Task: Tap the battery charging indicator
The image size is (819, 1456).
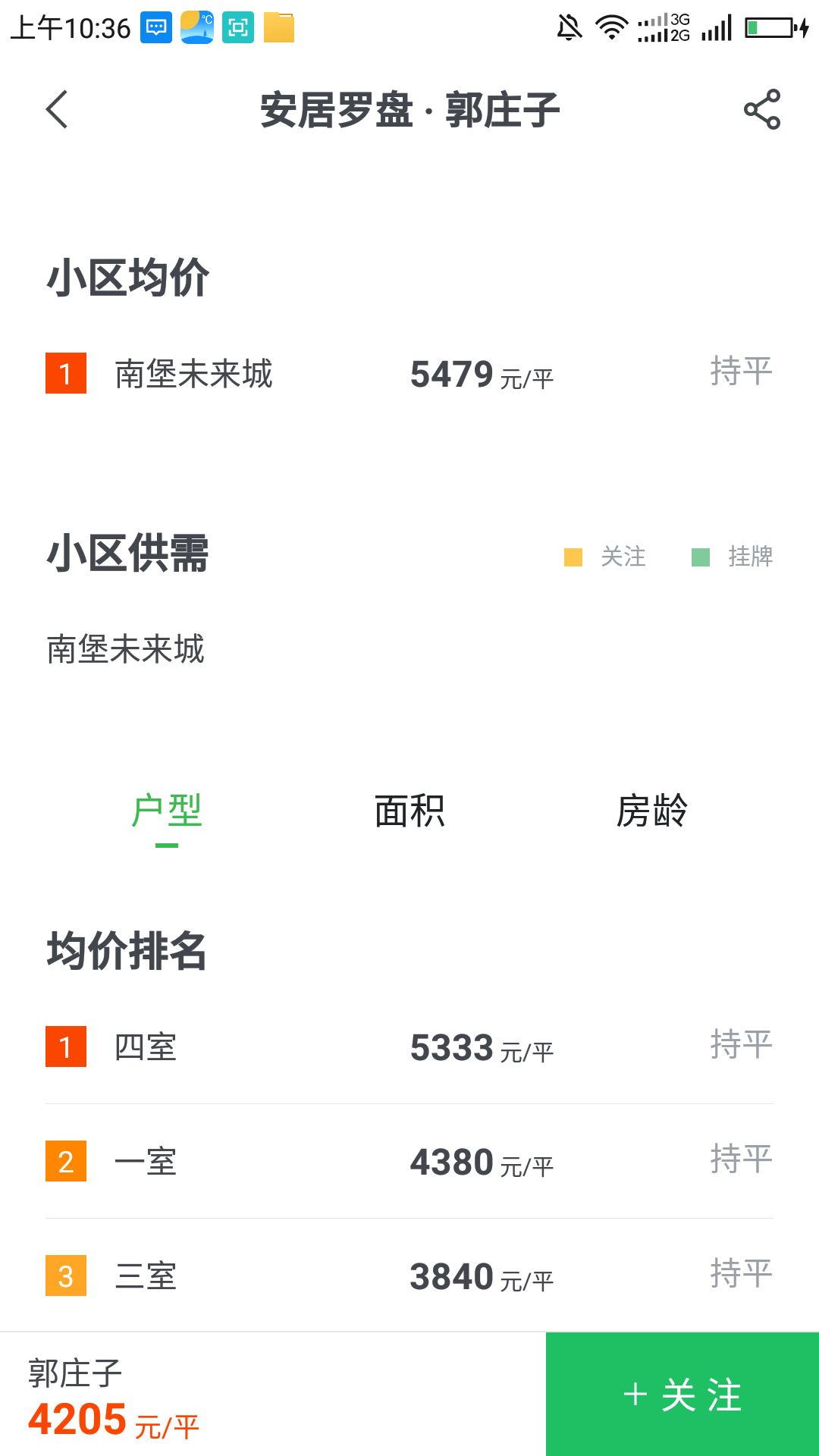Action: [777, 28]
